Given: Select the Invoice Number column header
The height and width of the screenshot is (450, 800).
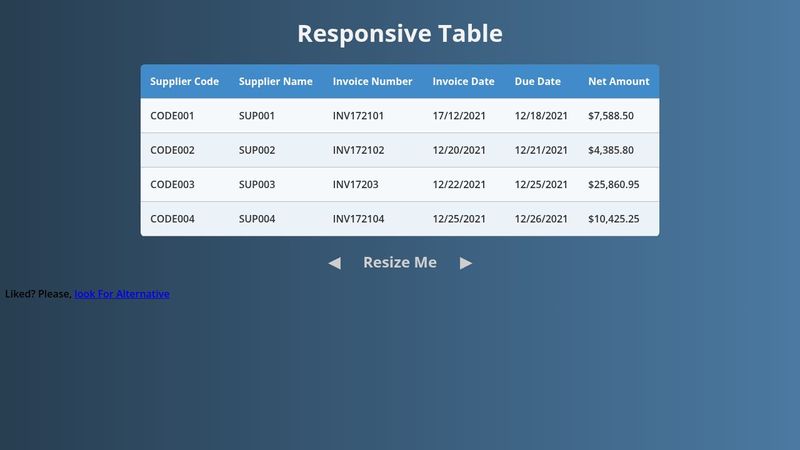Looking at the screenshot, I should click(372, 82).
